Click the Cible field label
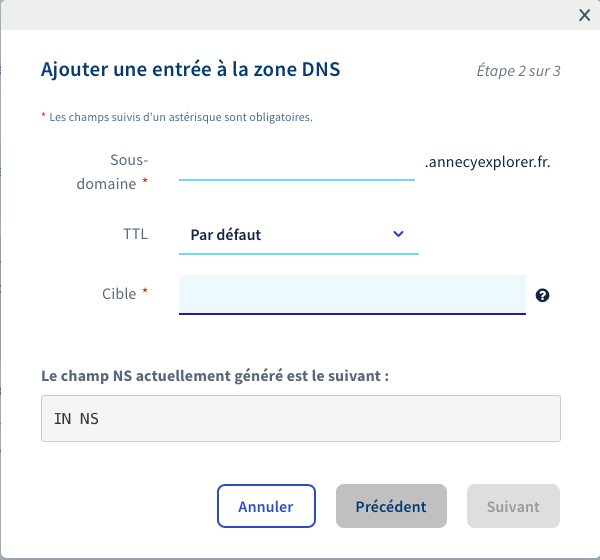The width and height of the screenshot is (600, 560). pyautogui.click(x=119, y=294)
